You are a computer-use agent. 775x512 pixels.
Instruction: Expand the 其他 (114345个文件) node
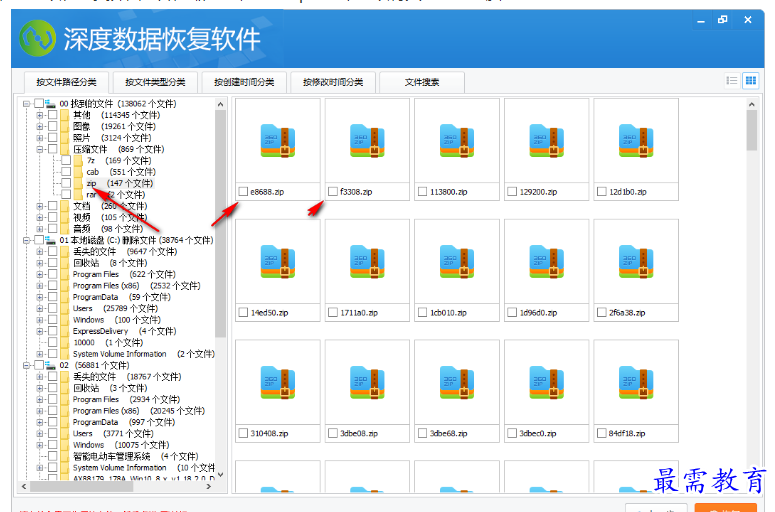tap(40, 115)
